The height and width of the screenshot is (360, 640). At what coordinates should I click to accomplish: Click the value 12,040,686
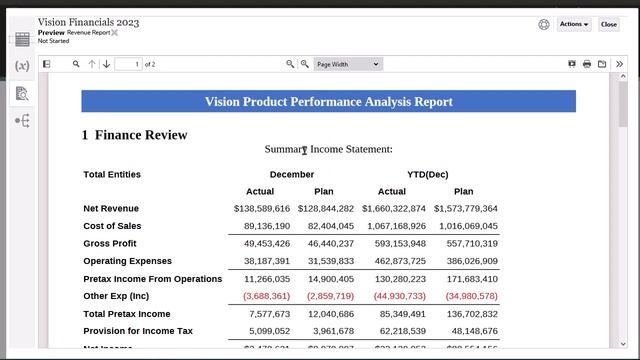pyautogui.click(x=331, y=314)
